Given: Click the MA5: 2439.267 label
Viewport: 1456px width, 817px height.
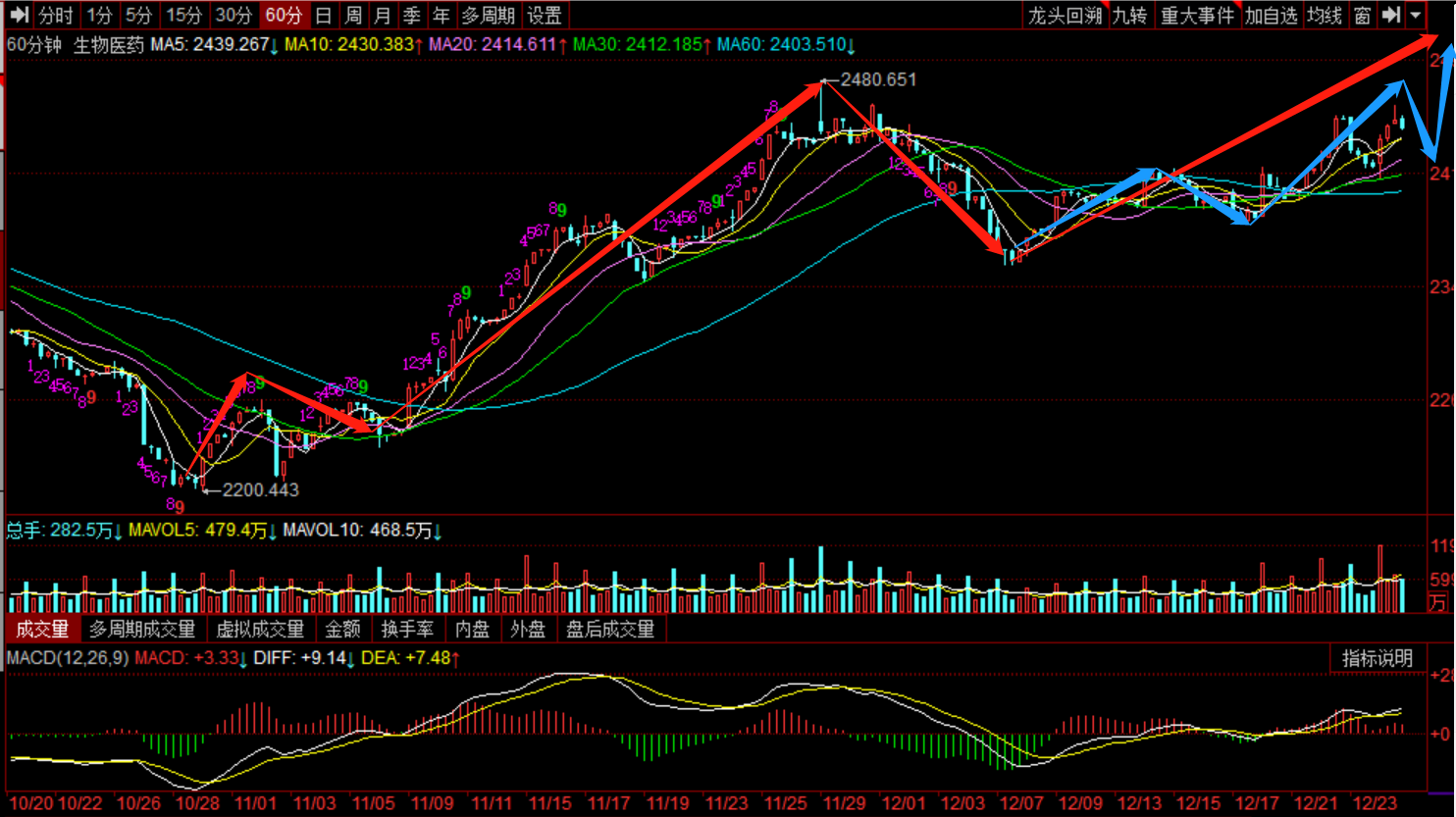Looking at the screenshot, I should (214, 44).
